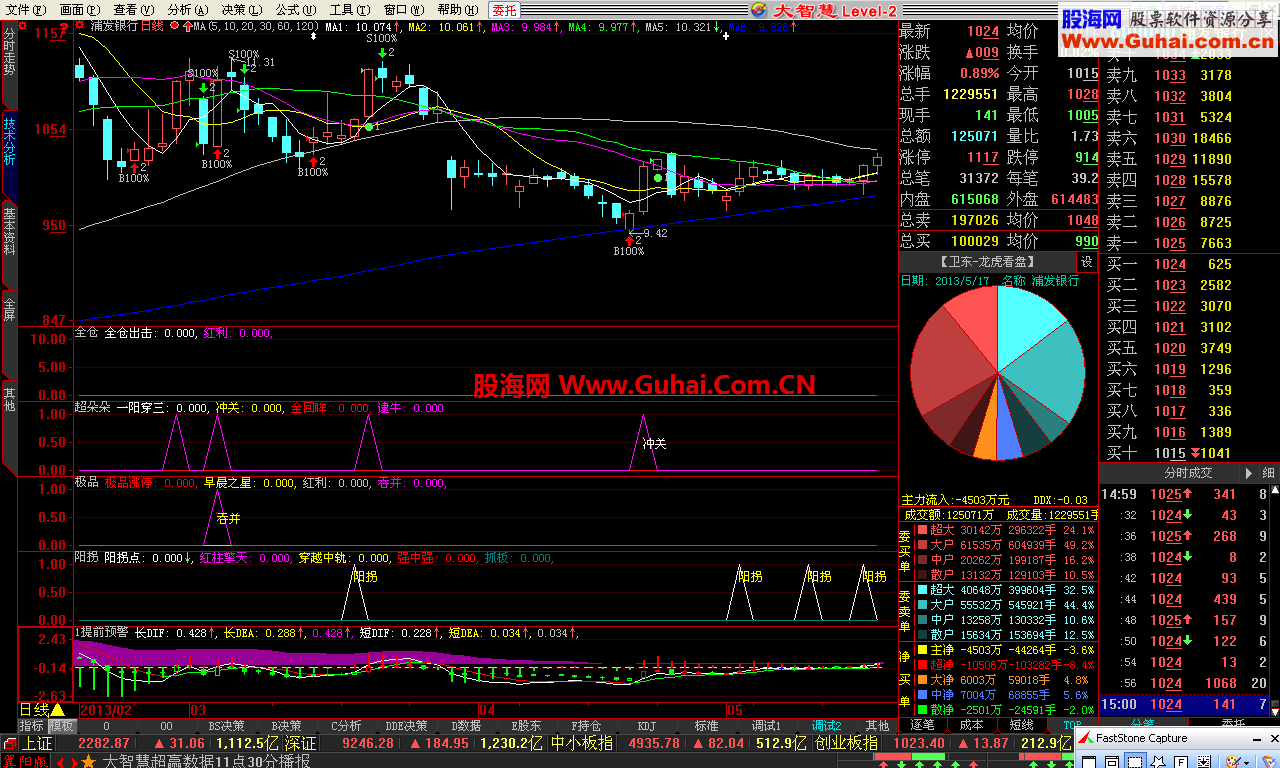
Task: Click the 买一 1024 bid price row
Action: coord(1189,264)
